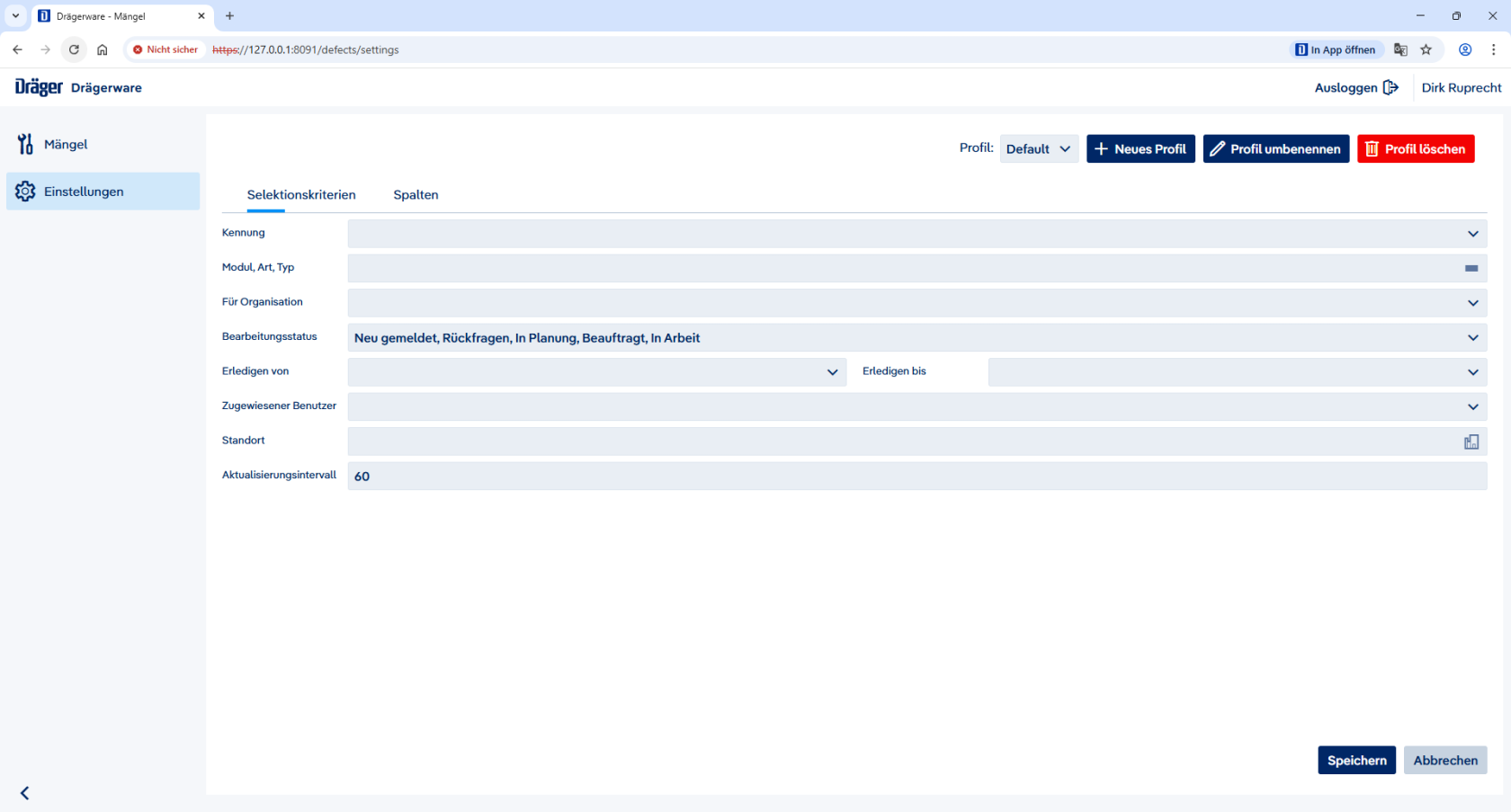Image resolution: width=1511 pixels, height=812 pixels.
Task: Click the Einstellungen gear icon
Action: point(25,192)
